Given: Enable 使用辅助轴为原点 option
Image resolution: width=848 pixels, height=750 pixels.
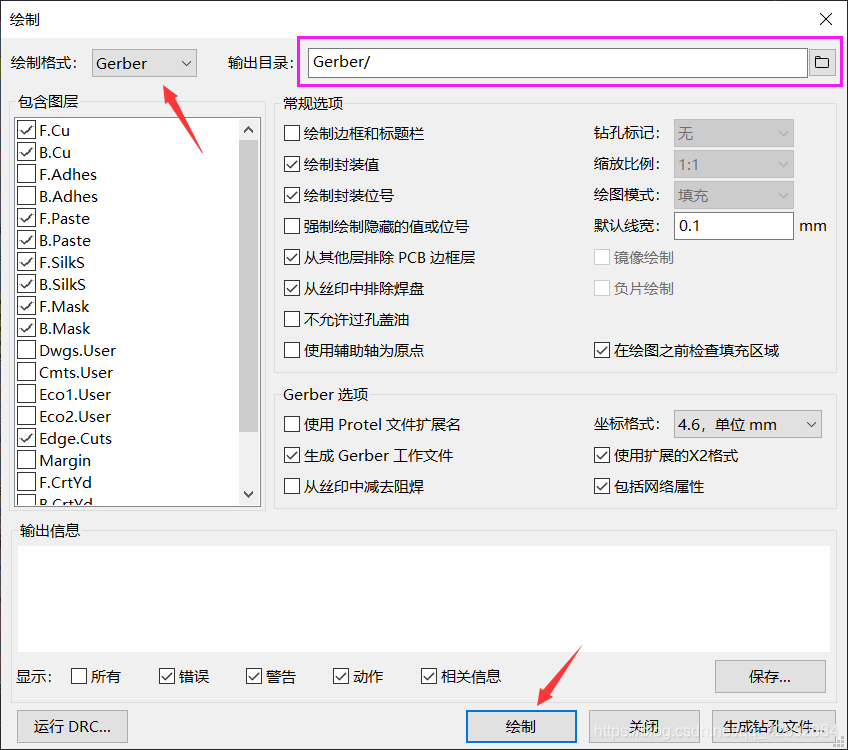Looking at the screenshot, I should coord(292,350).
